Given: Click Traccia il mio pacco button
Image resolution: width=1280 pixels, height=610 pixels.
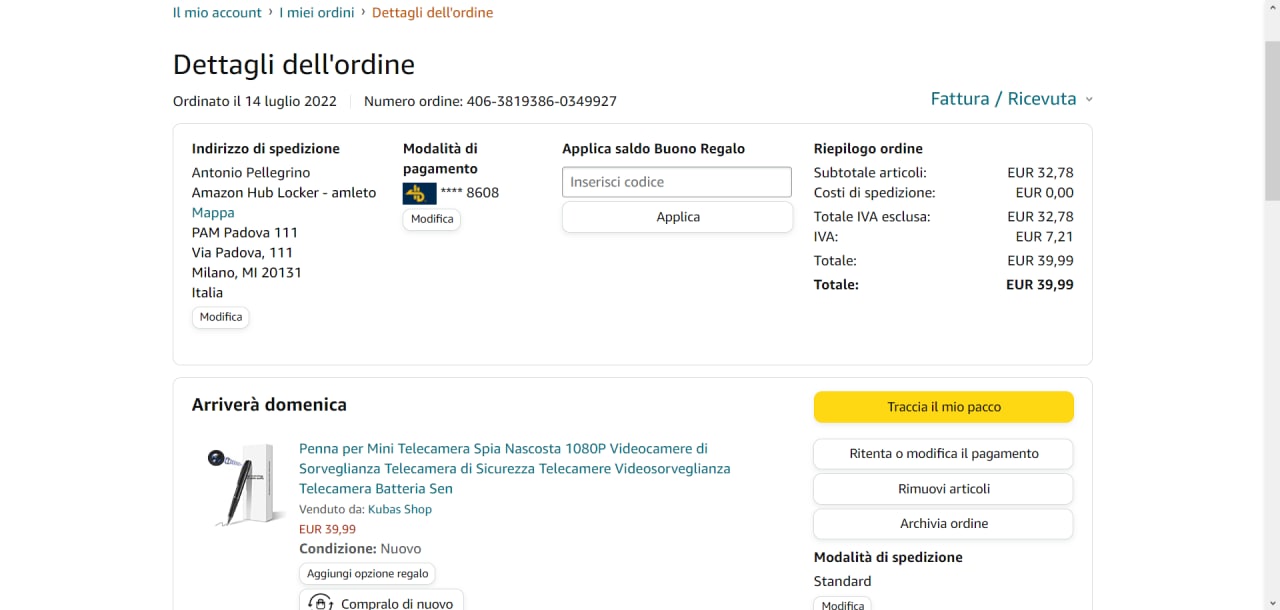Looking at the screenshot, I should pos(943,407).
